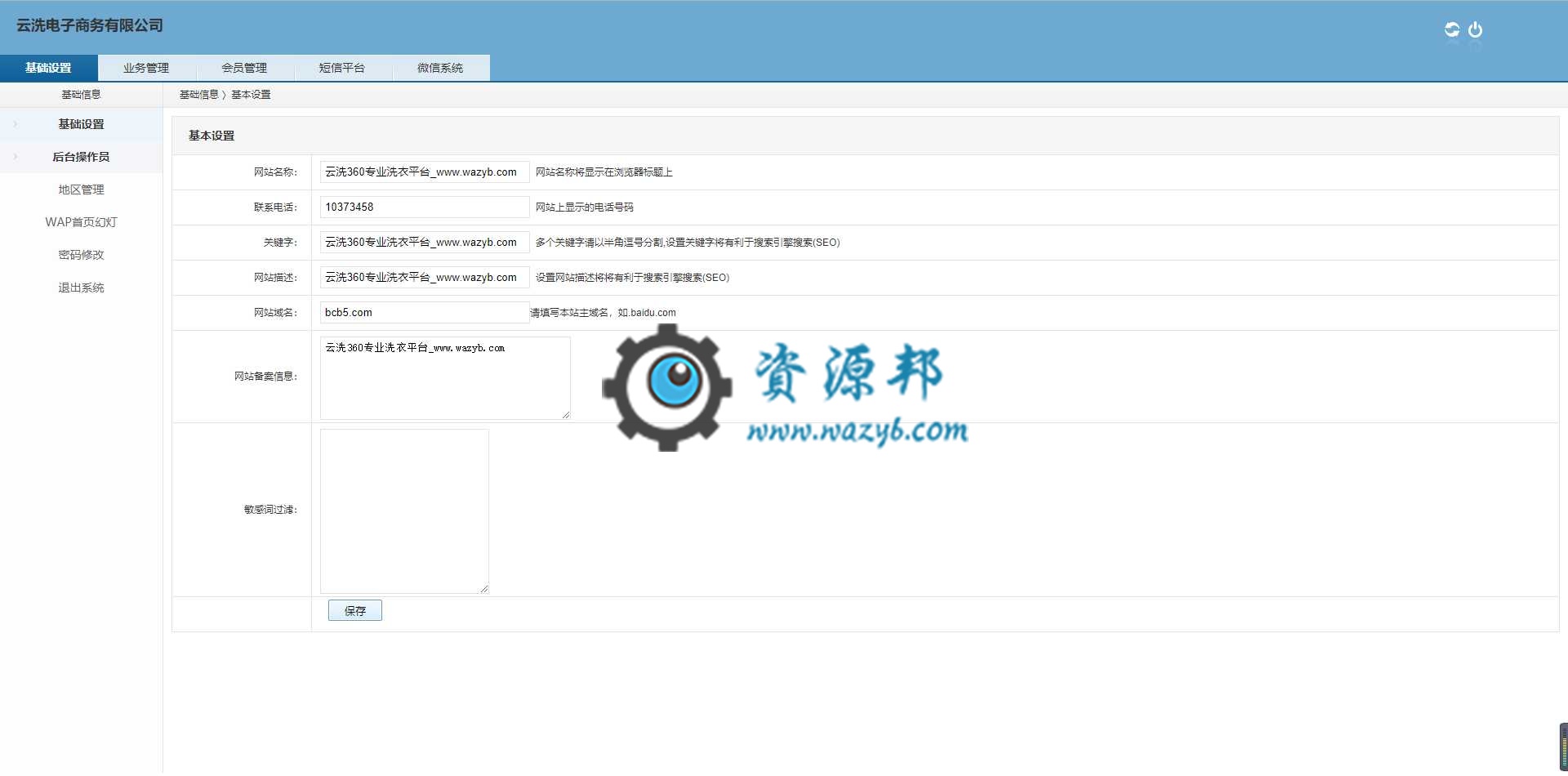Click the refresh icon in the header
The height and width of the screenshot is (776, 1568).
point(1452,29)
